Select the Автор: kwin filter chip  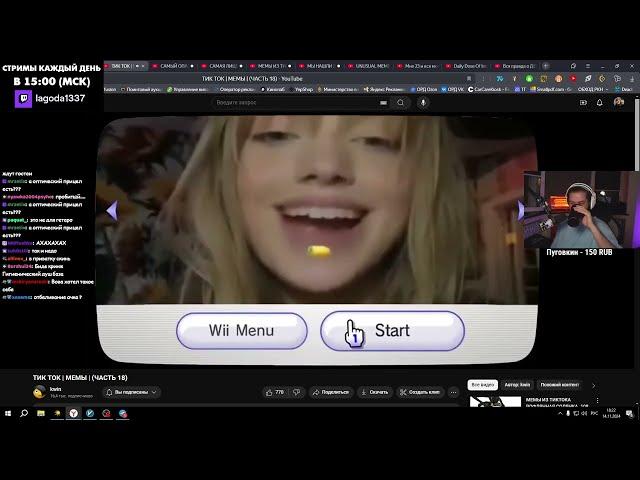[x=517, y=385]
